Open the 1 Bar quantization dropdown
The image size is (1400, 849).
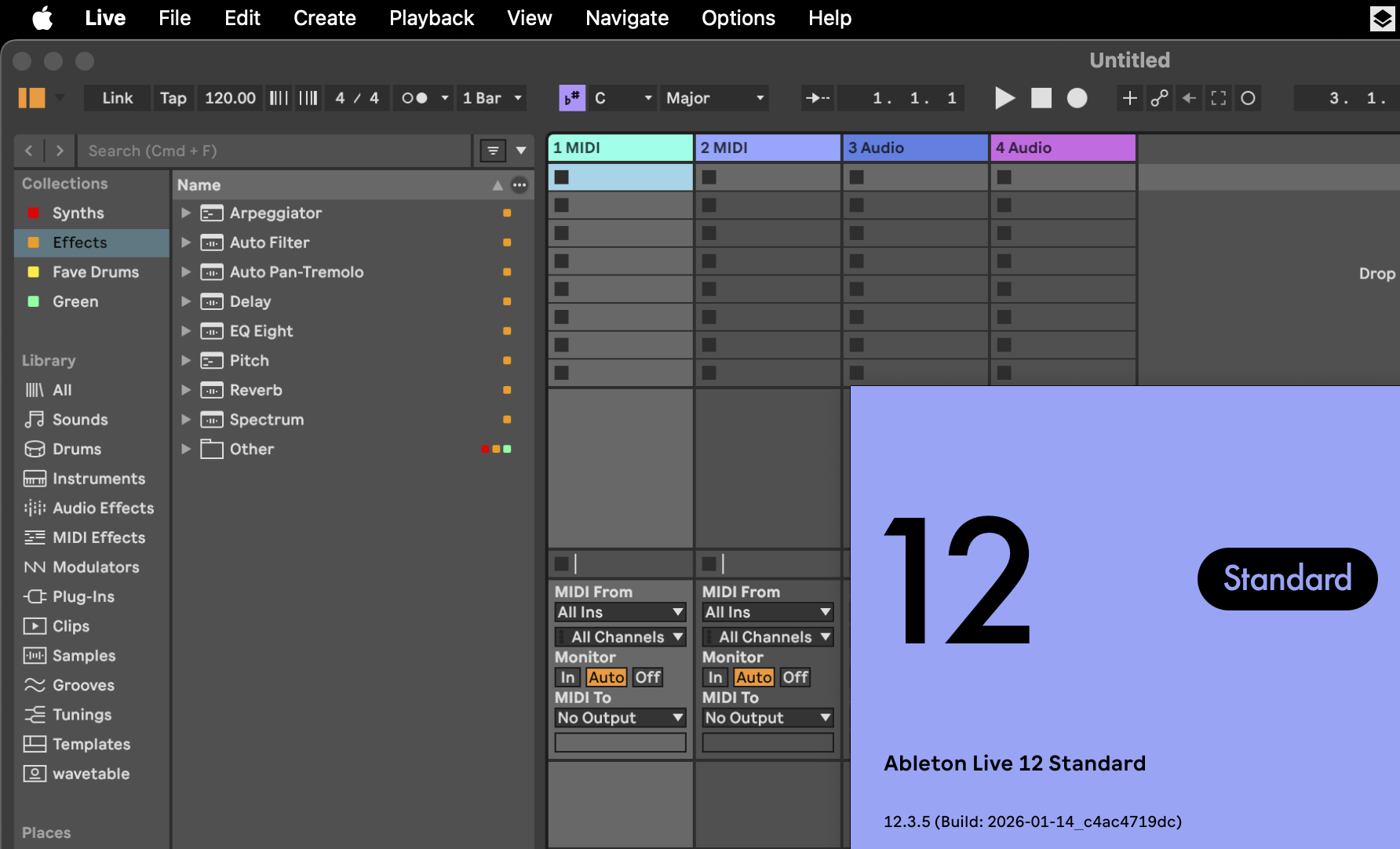491,98
